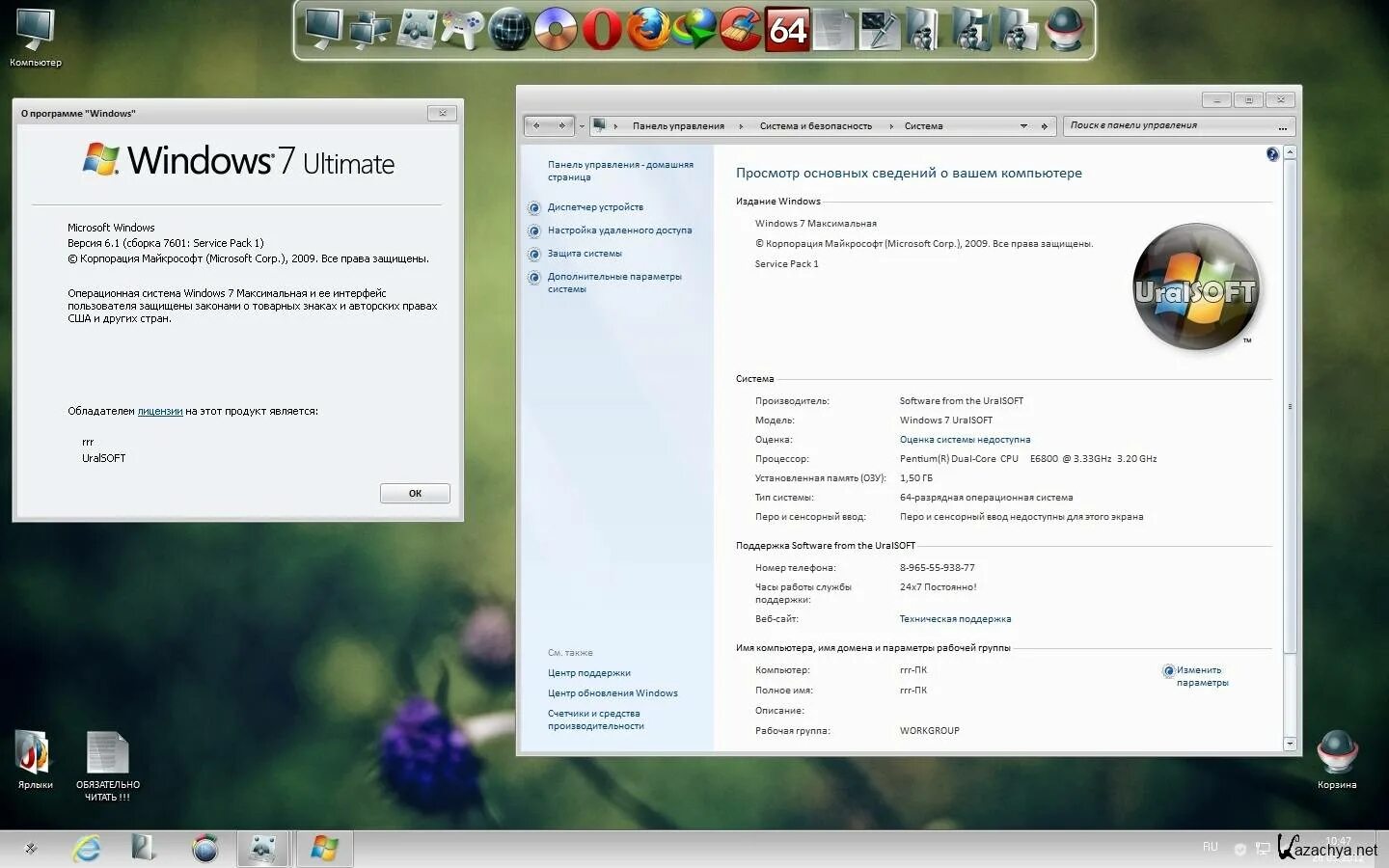Refresh the address bar location

pos(1044,126)
